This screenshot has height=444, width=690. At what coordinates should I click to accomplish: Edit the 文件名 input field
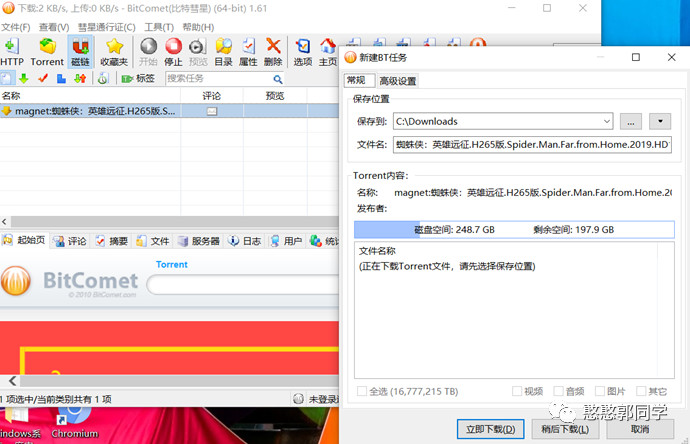tap(532, 144)
